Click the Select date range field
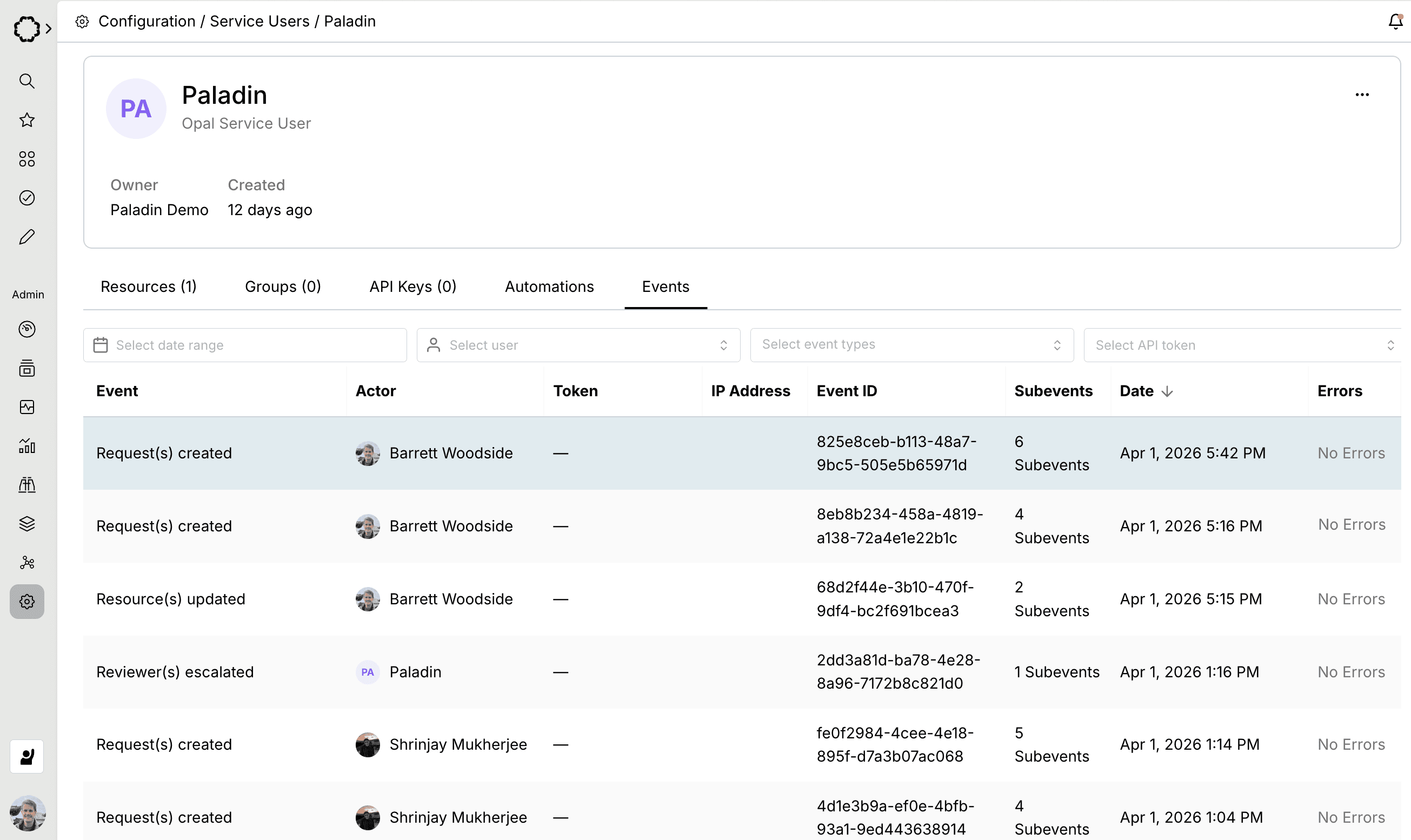 click(244, 345)
